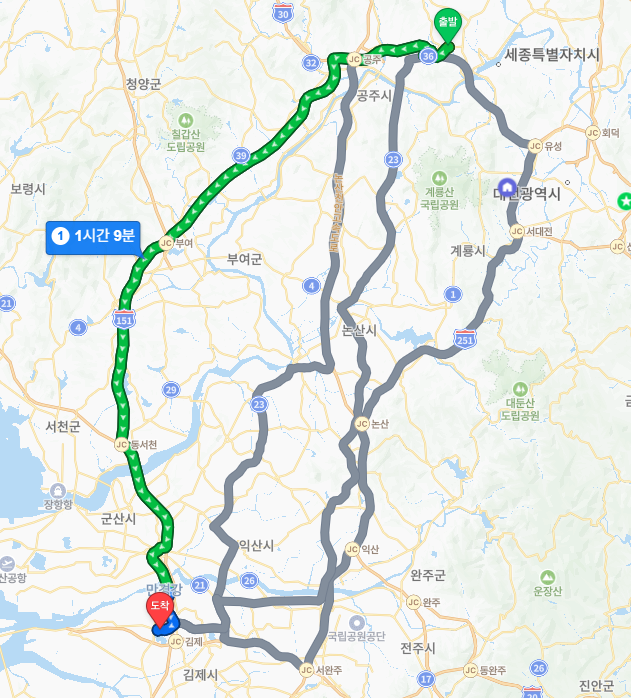Image resolution: width=631 pixels, height=698 pixels.
Task: Click the highway 151 shield
Action: 124,318
